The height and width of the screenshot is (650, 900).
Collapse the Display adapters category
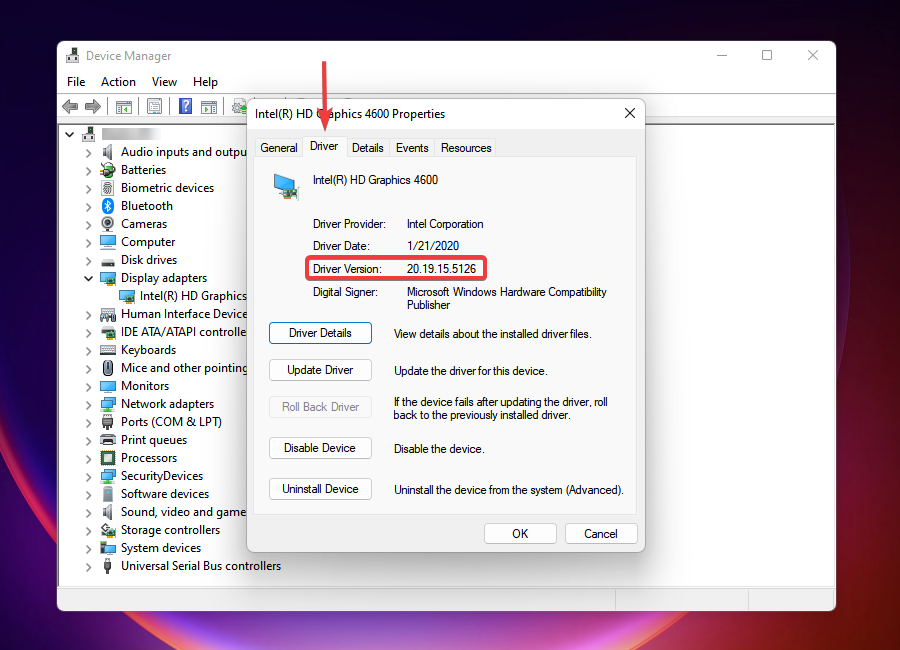(88, 278)
